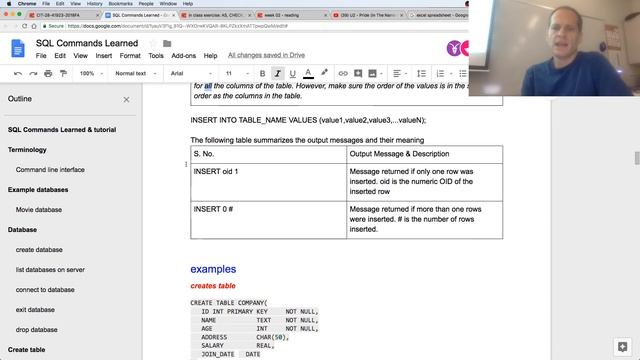
Task: Move document with folder icon
Action: pos(167,43)
